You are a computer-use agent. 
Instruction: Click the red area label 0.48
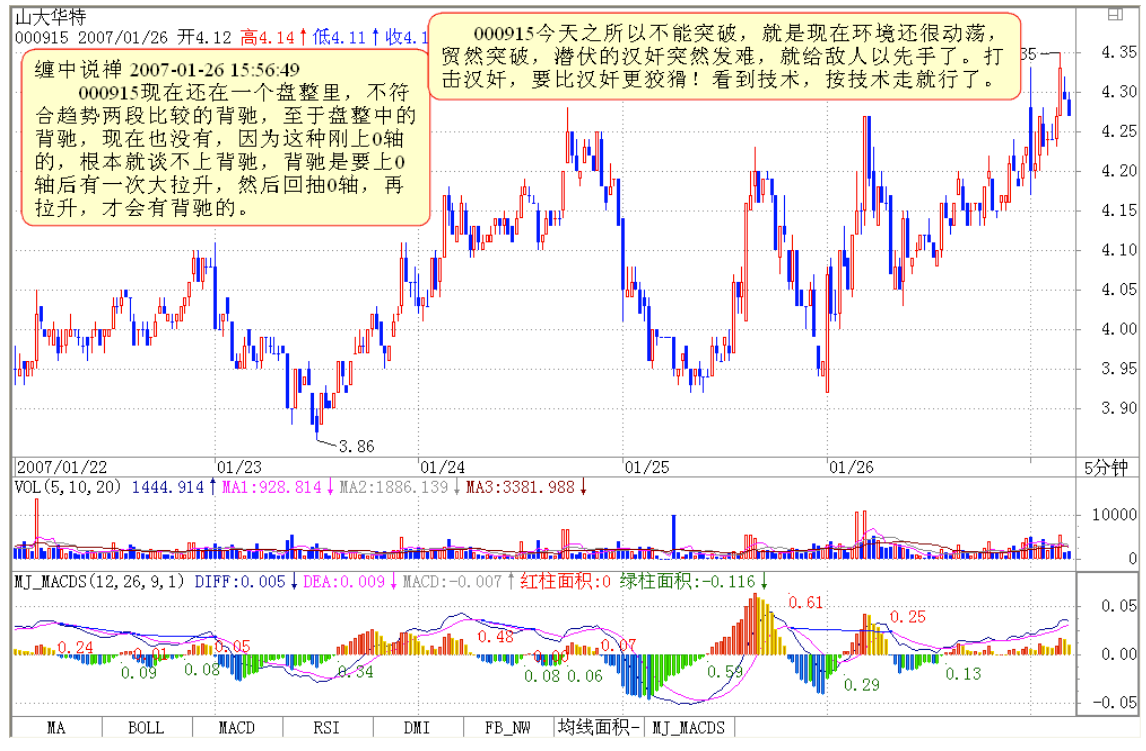pyautogui.click(x=496, y=637)
